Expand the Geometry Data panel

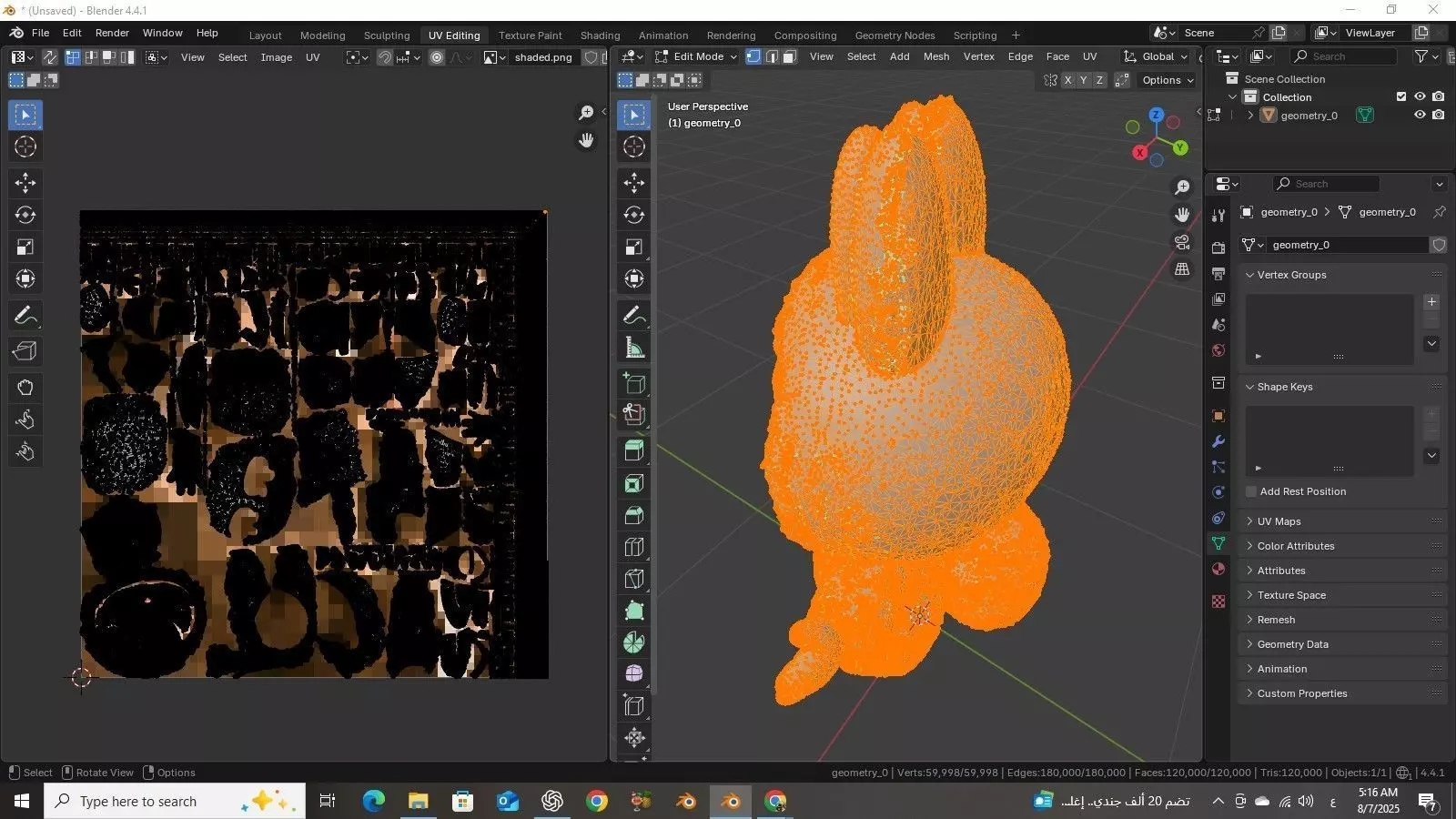[1343, 644]
